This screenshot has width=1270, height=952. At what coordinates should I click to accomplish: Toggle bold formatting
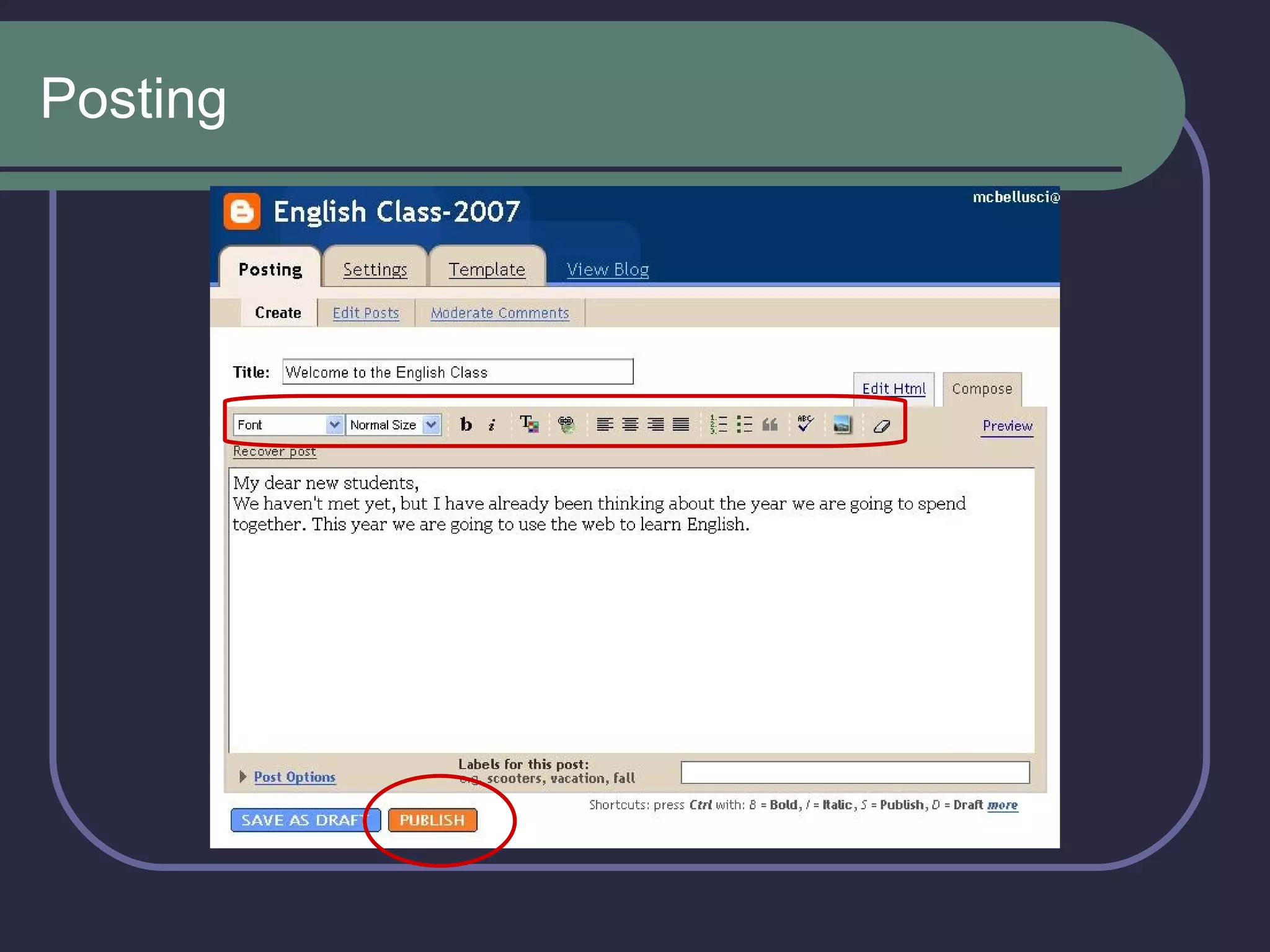(466, 425)
